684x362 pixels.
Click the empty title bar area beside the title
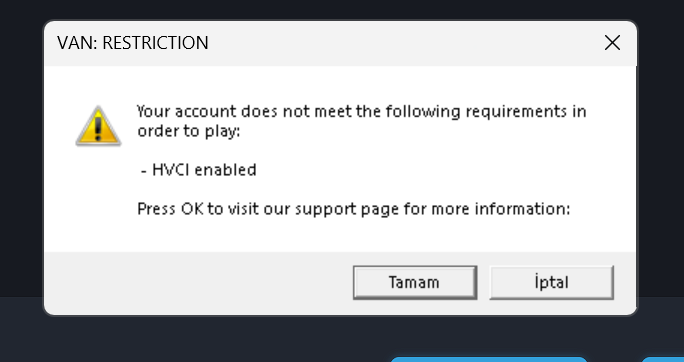tap(401, 43)
